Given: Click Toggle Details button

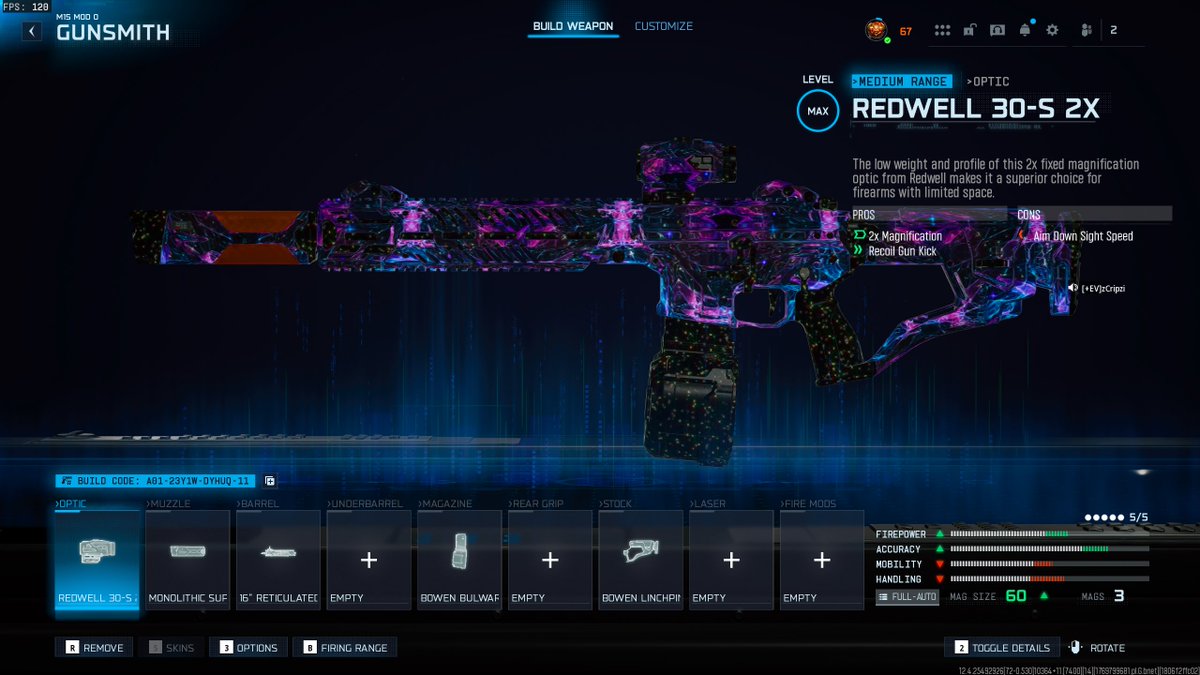Looking at the screenshot, I should [x=1002, y=648].
